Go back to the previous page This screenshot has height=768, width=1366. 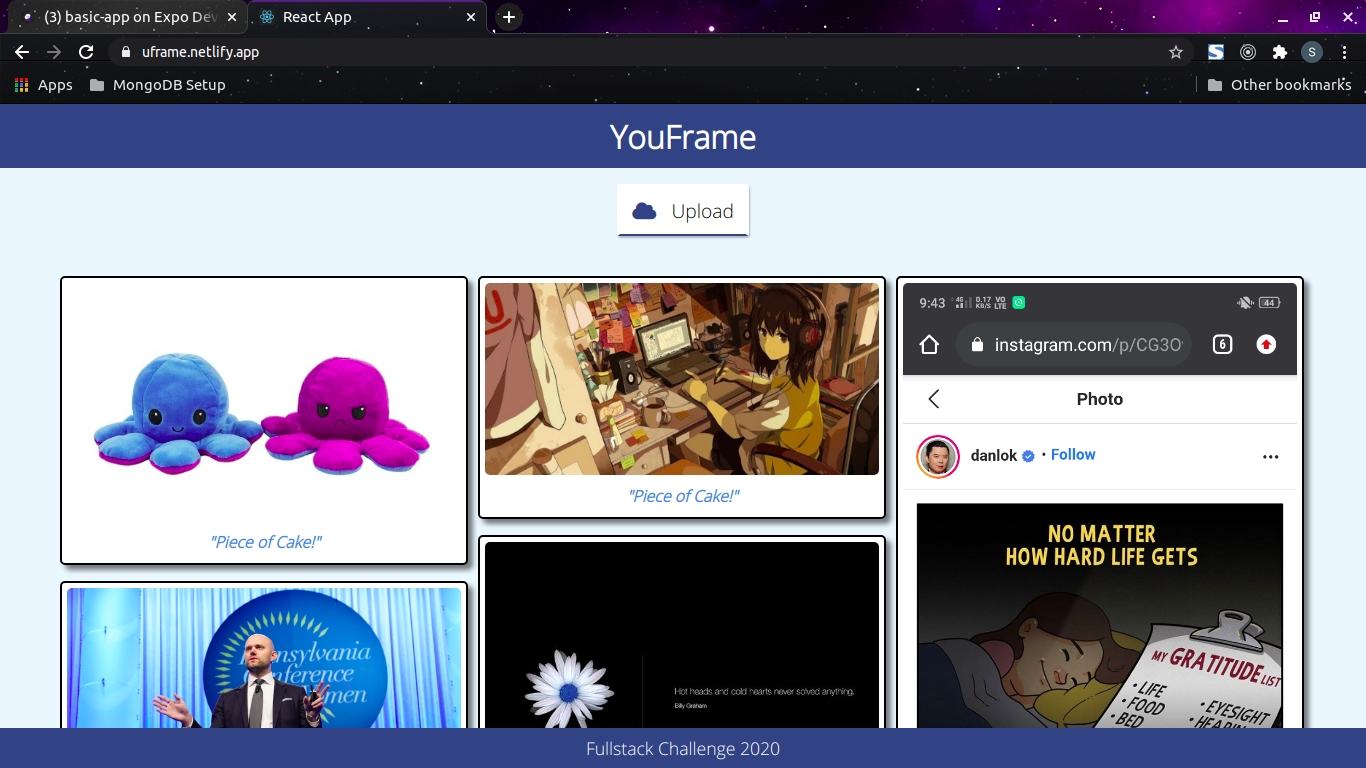22,52
